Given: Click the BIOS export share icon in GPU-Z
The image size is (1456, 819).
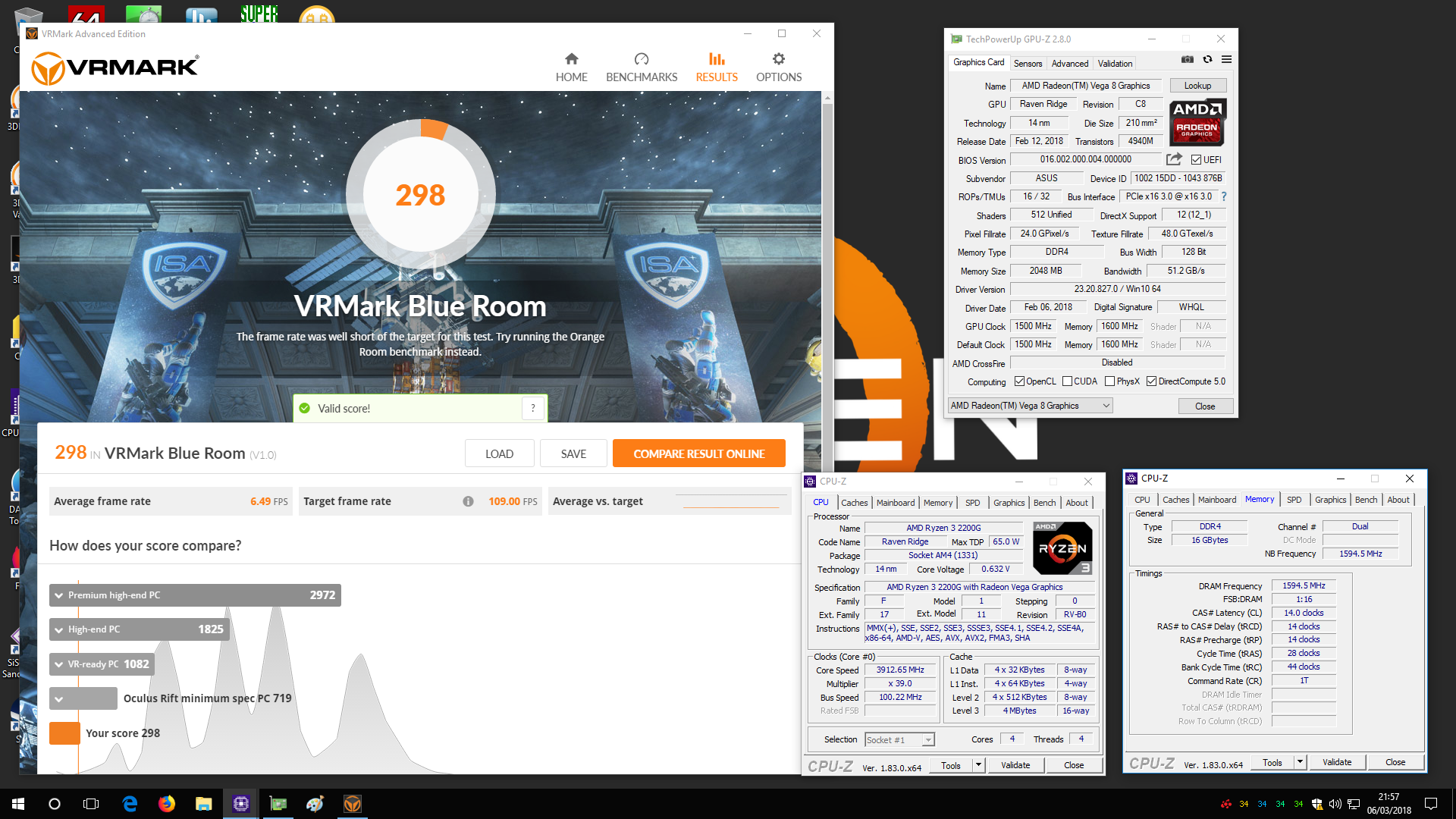Looking at the screenshot, I should tap(1174, 159).
